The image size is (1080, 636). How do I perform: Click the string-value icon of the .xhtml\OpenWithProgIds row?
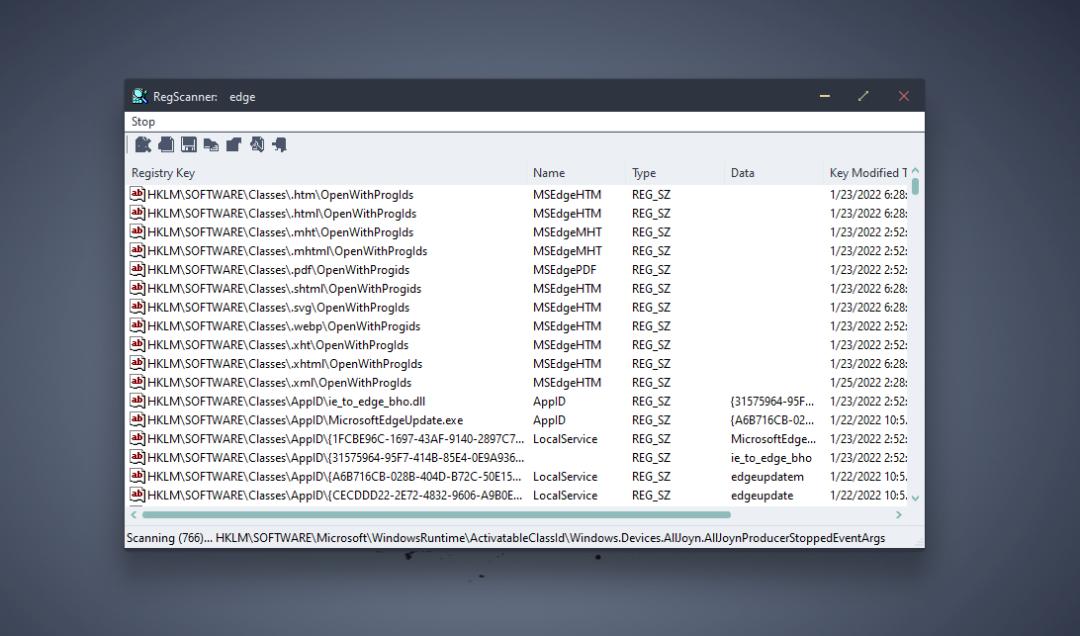[x=137, y=363]
